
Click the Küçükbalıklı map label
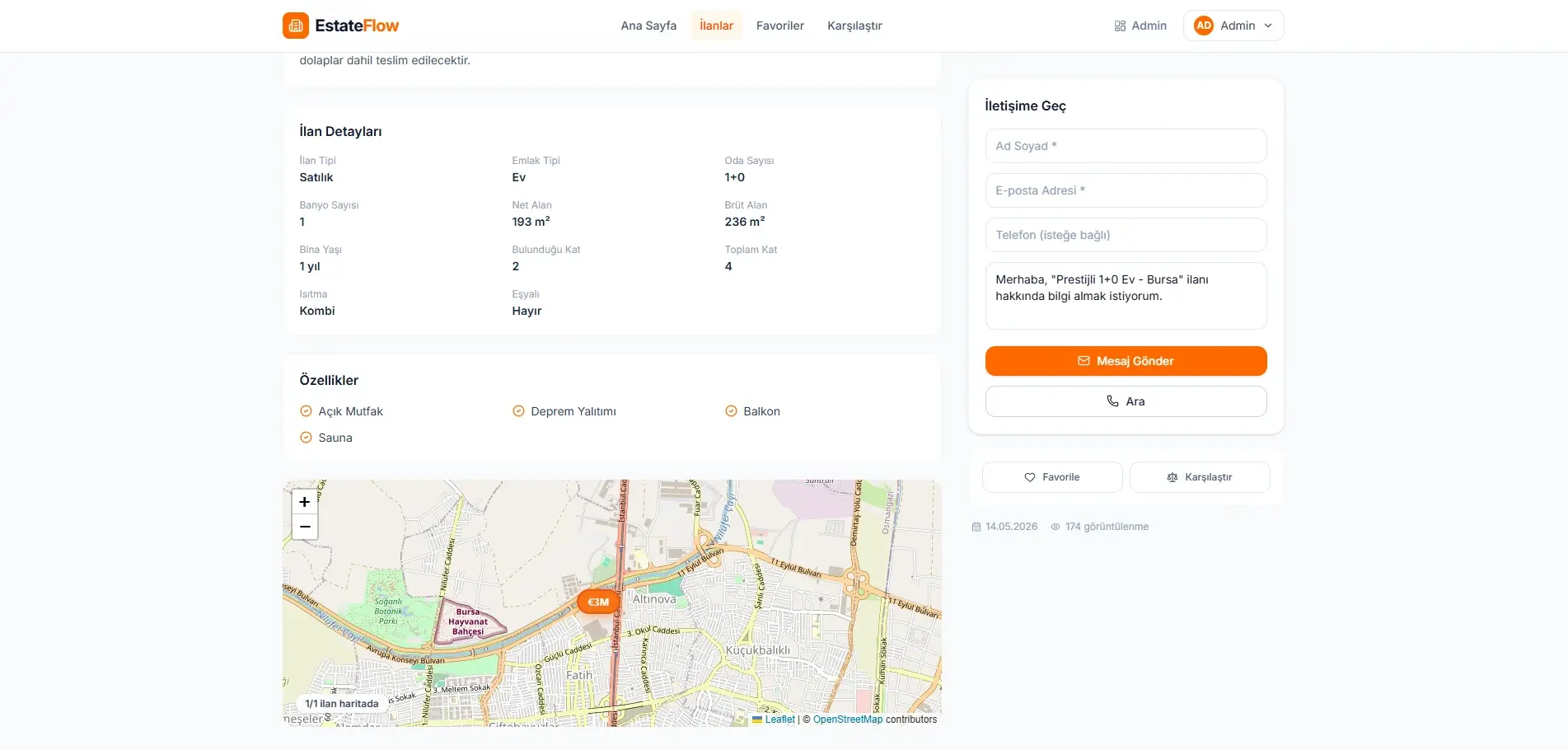(x=758, y=650)
